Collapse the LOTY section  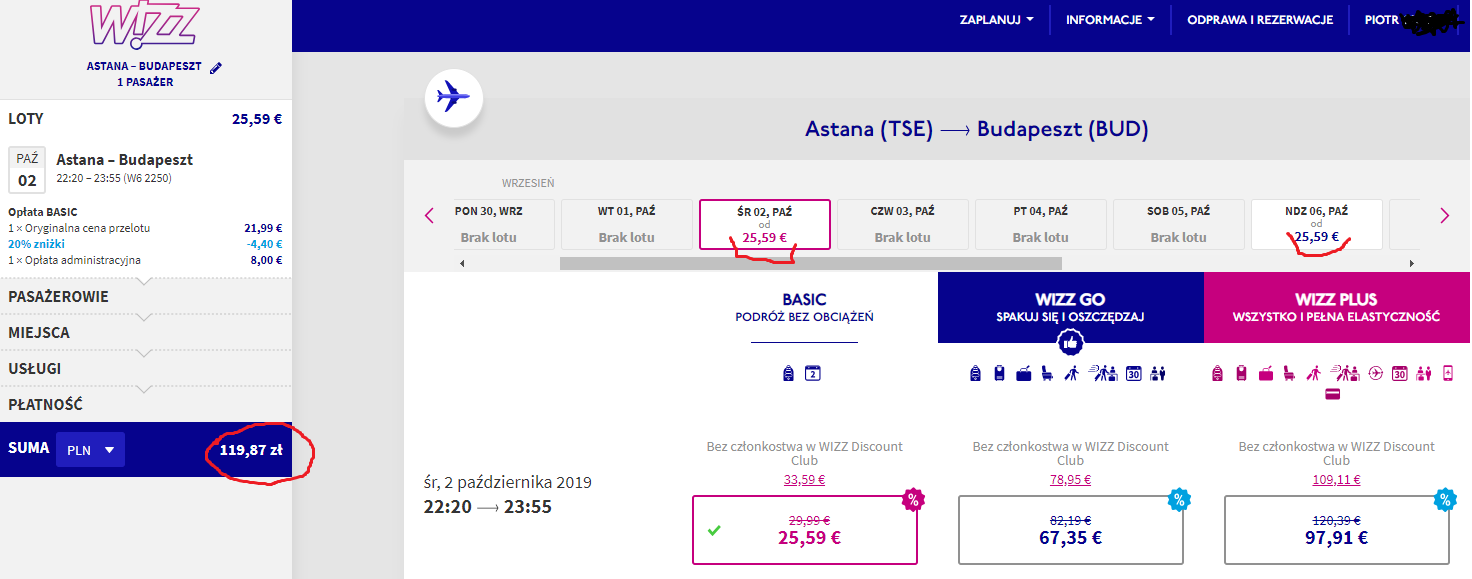(146, 118)
